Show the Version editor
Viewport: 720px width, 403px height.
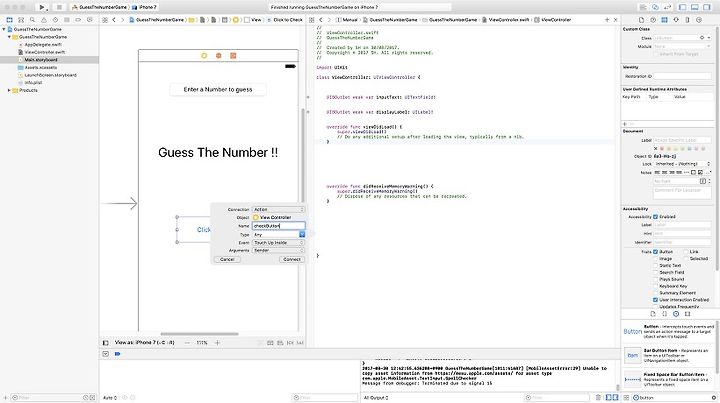(x=668, y=7)
